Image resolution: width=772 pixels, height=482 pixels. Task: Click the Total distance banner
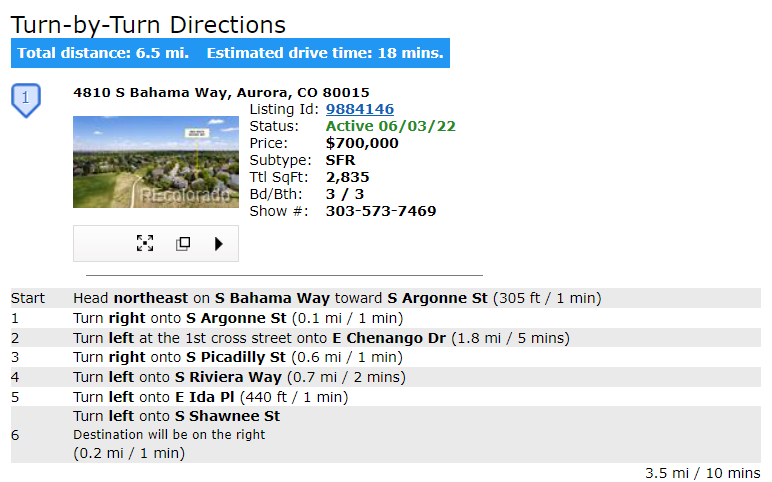230,53
